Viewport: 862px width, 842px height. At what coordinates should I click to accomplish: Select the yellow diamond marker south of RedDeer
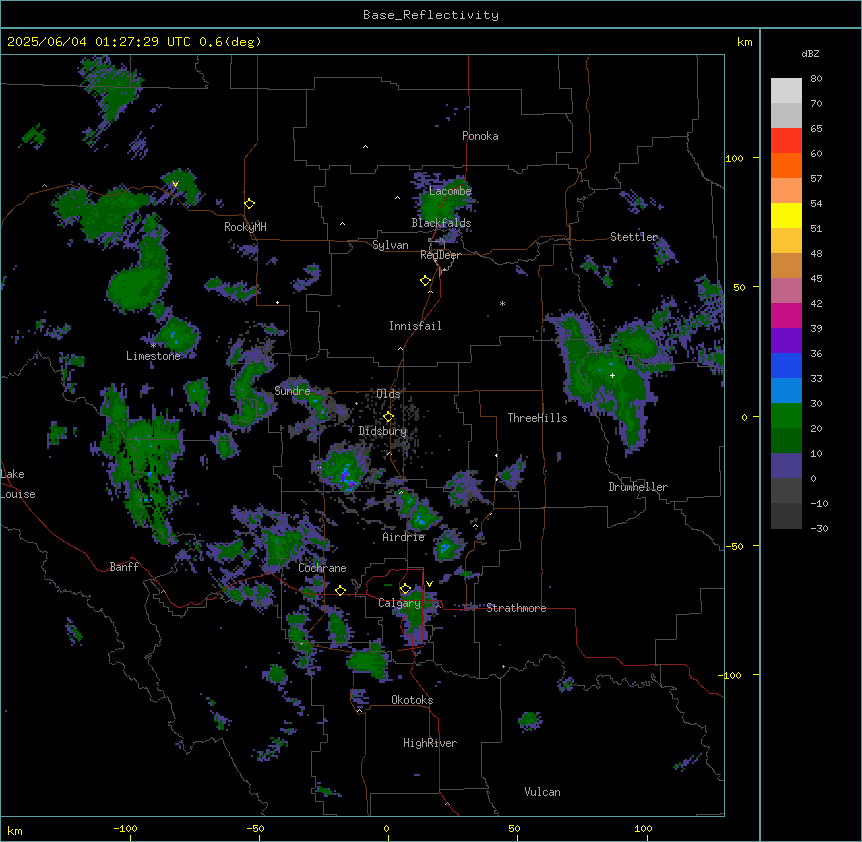[x=426, y=281]
